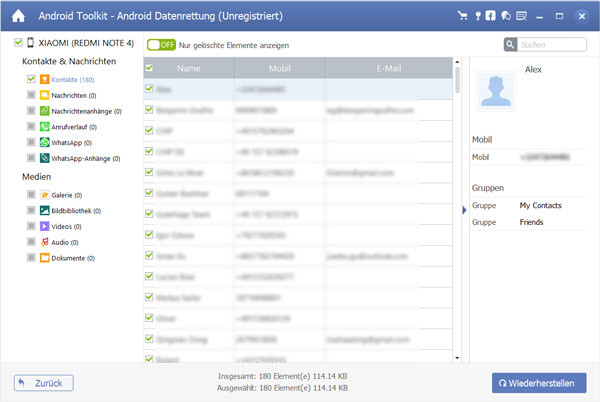
Task: Click the Nachrichtenanhänge category icon
Action: pyautogui.click(x=45, y=111)
